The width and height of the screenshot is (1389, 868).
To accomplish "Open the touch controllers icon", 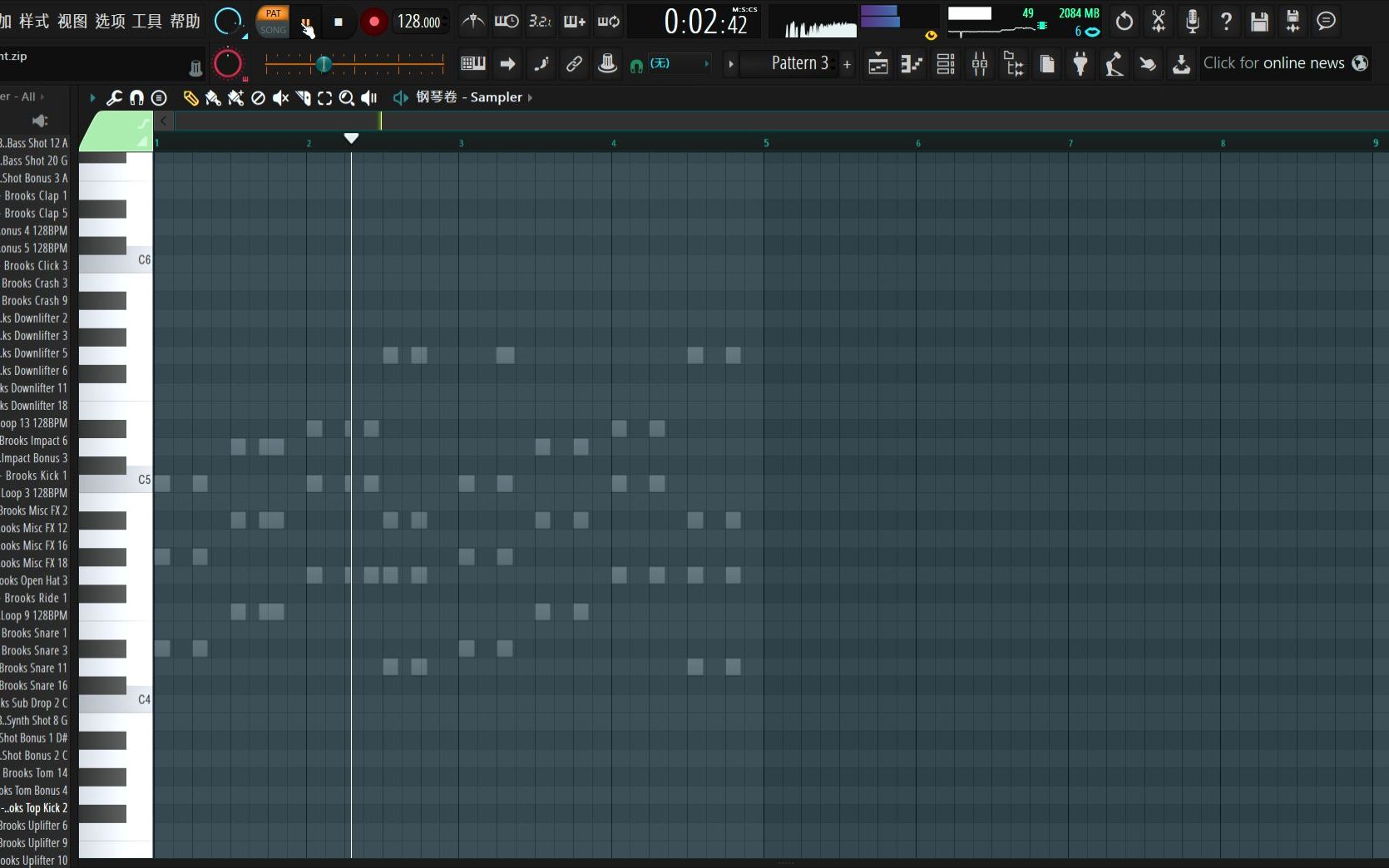I will [1148, 63].
